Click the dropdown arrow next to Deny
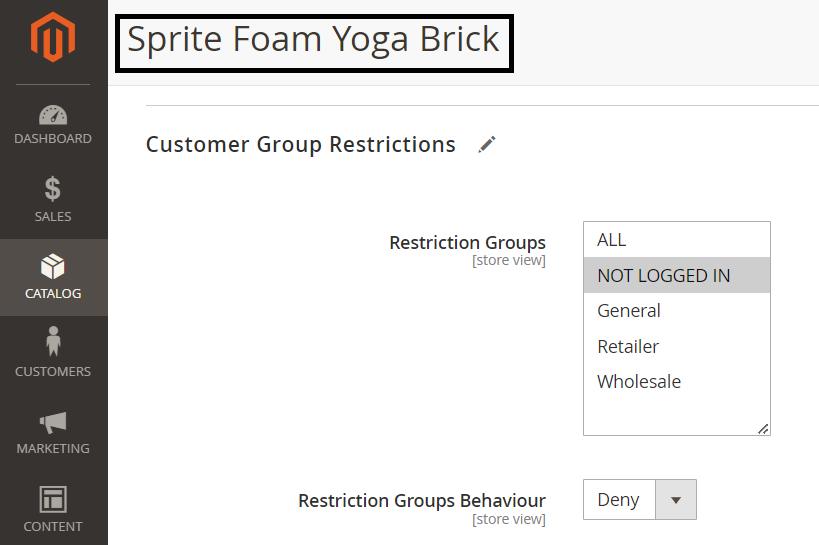The height and width of the screenshot is (545, 819). [x=675, y=500]
